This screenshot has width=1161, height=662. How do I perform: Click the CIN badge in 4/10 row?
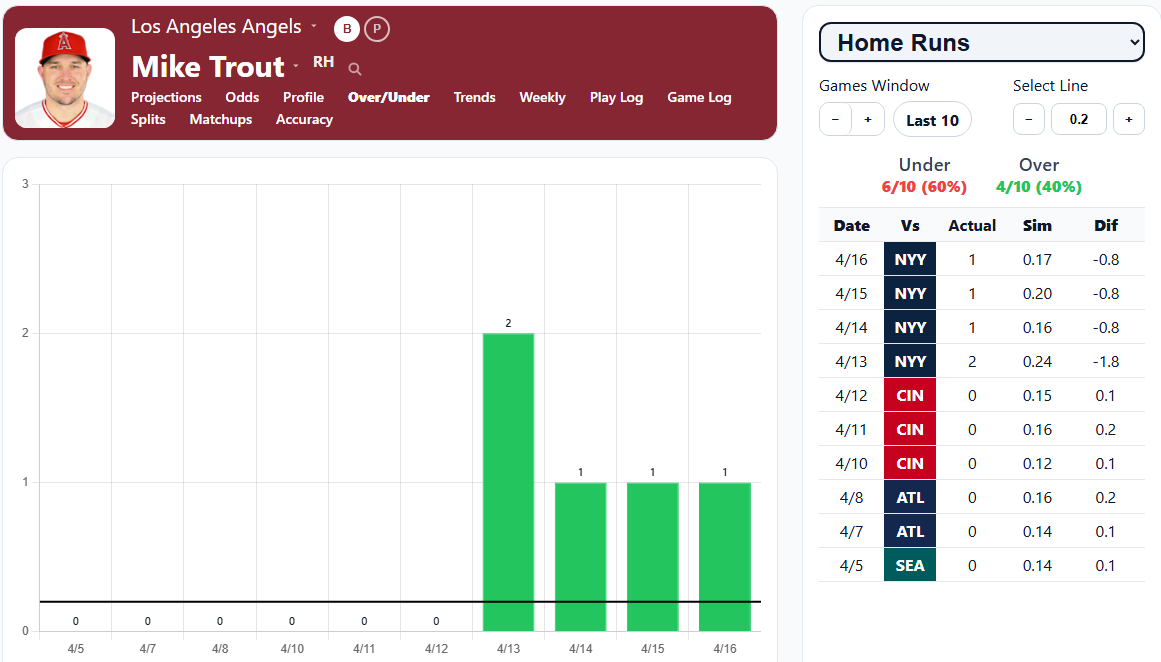(x=910, y=464)
